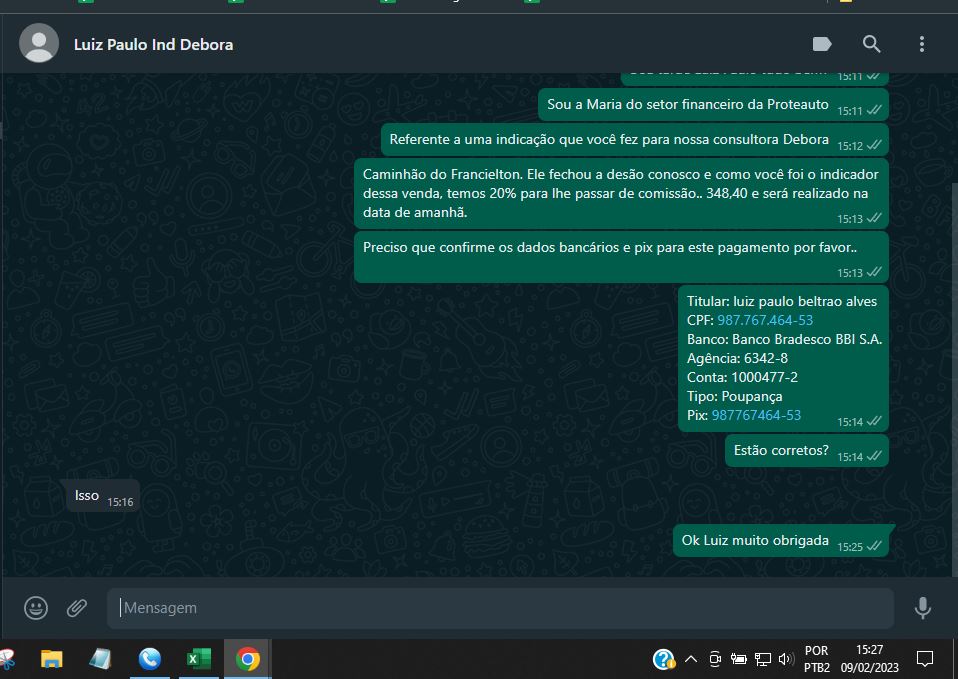This screenshot has width=958, height=679.
Task: Open the three-dot chat options menu
Action: 921,44
